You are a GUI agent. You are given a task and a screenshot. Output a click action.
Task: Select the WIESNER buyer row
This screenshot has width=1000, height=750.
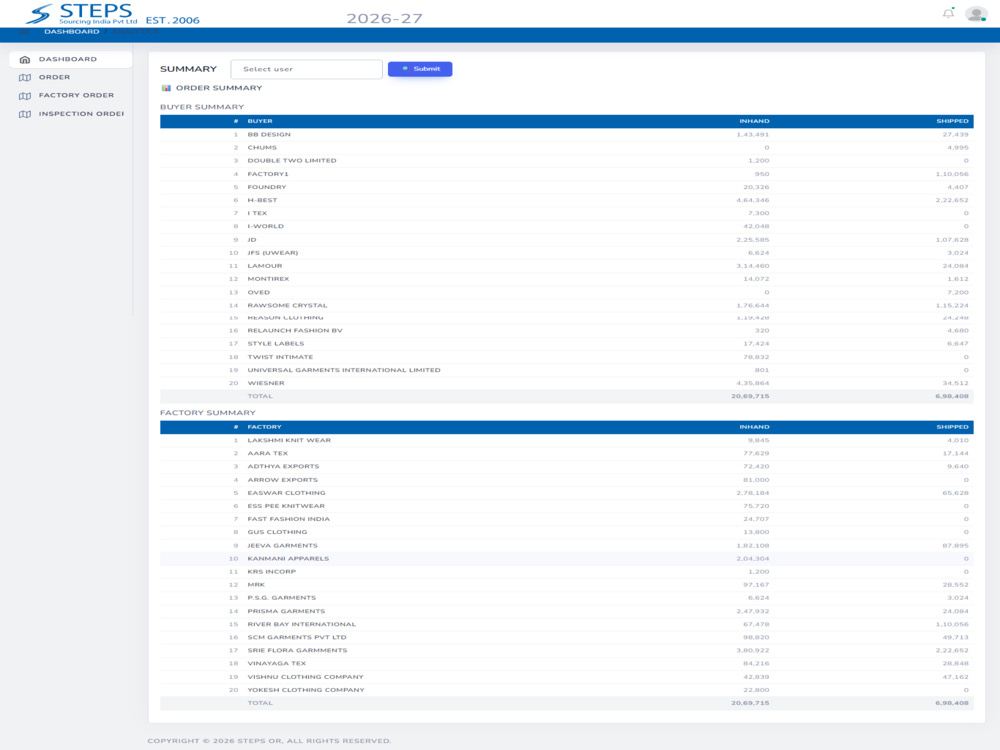(x=566, y=383)
